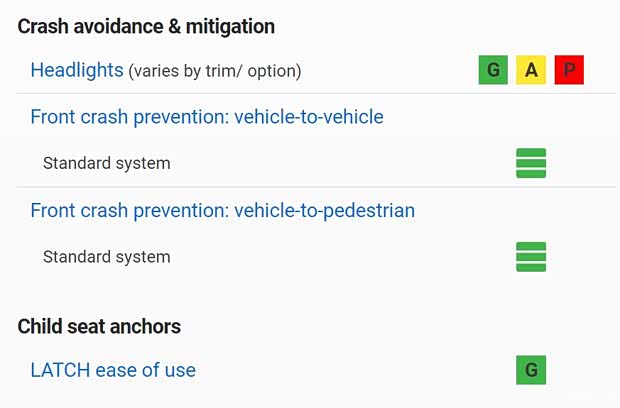Click the yellow A headlight rating icon
The height and width of the screenshot is (408, 620).
tap(531, 70)
